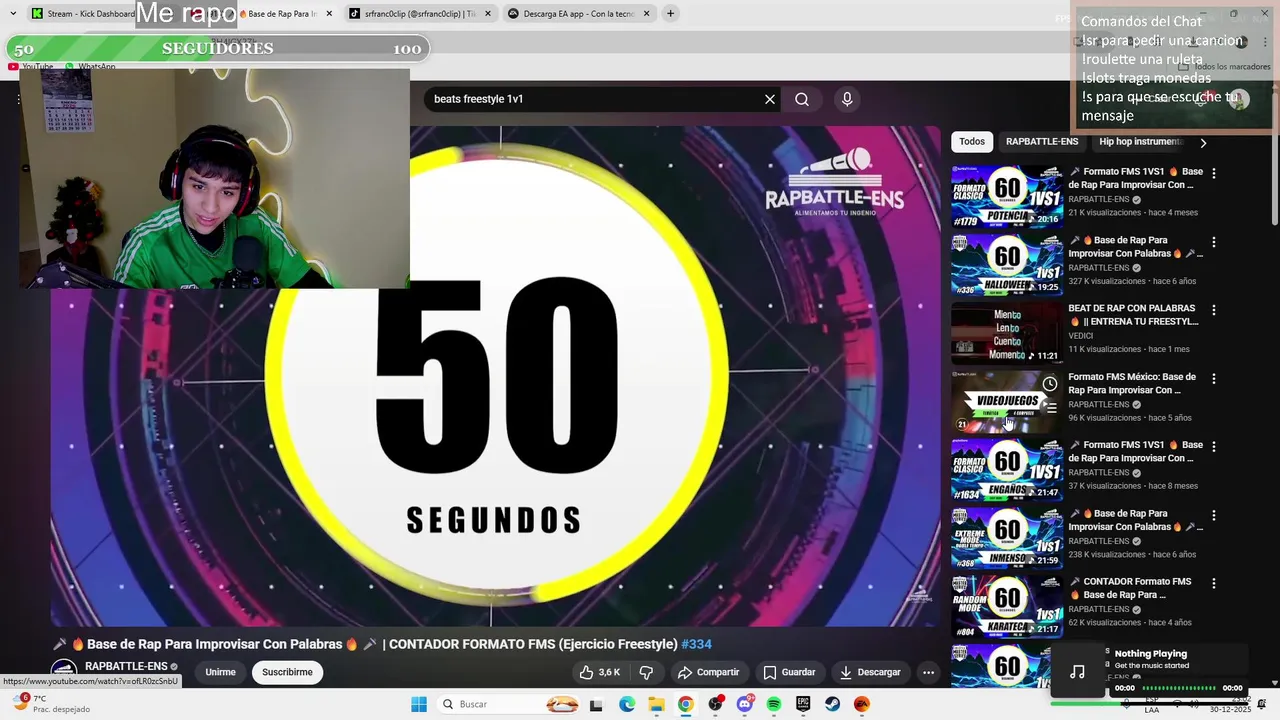Open the EA app from the taskbar

click(862, 704)
